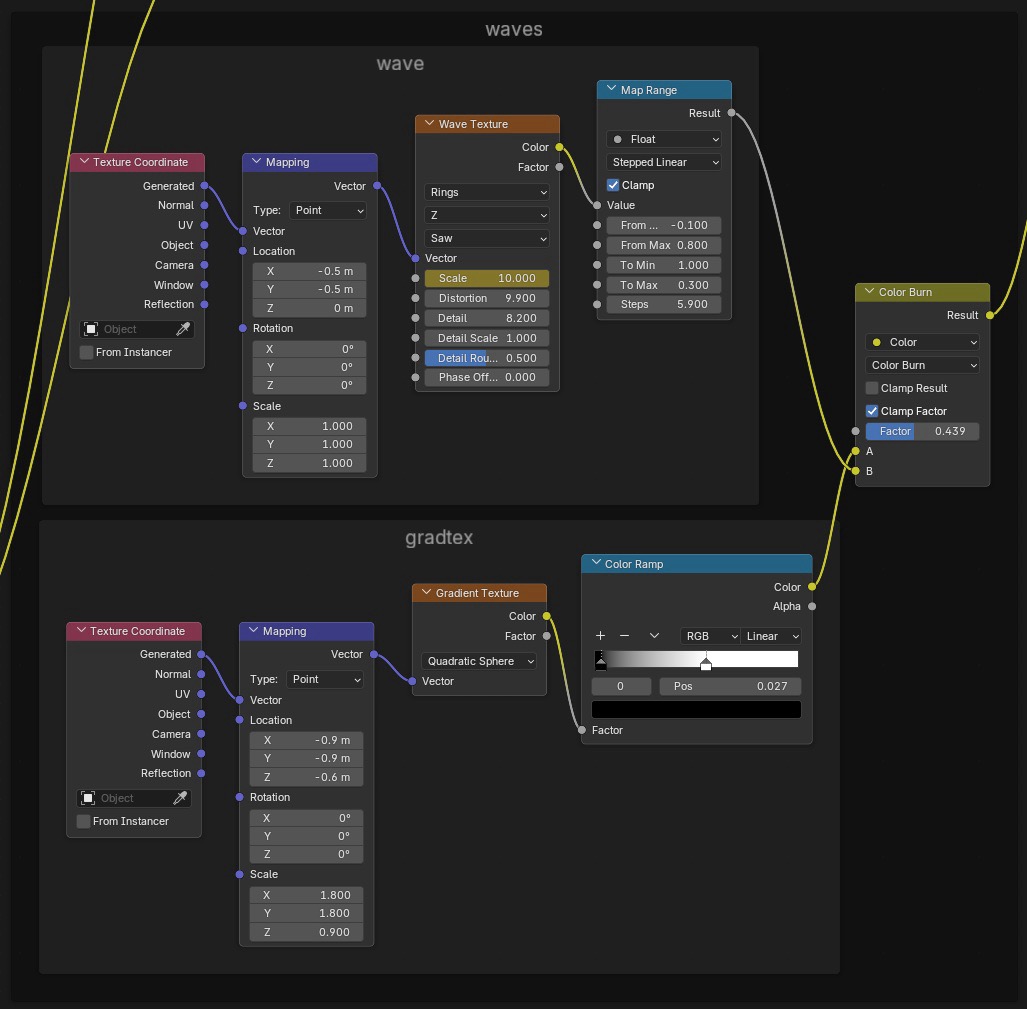Click the eyedropper in the gradtex Texture Coordinate node

pos(180,798)
